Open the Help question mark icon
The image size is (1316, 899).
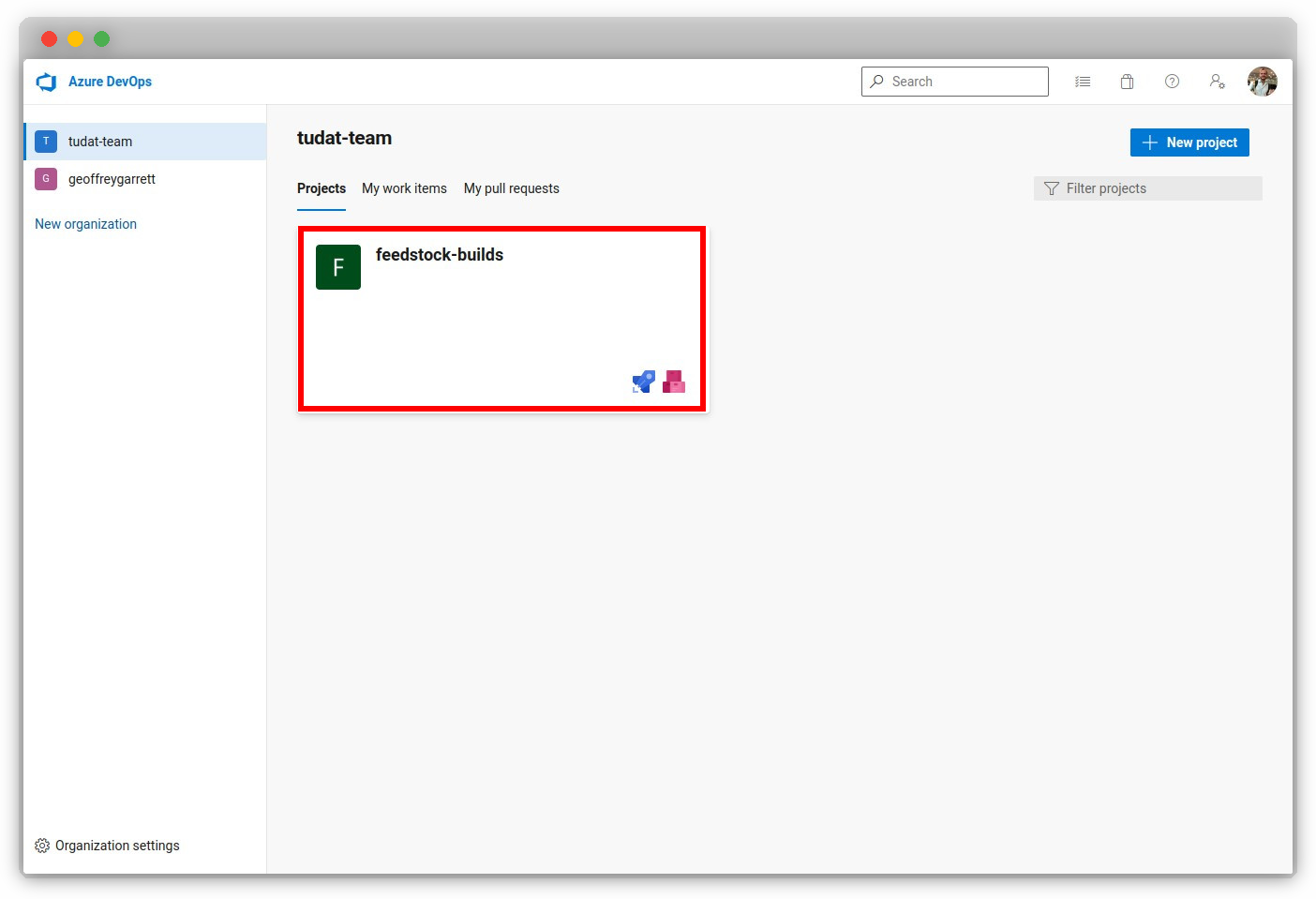point(1172,82)
